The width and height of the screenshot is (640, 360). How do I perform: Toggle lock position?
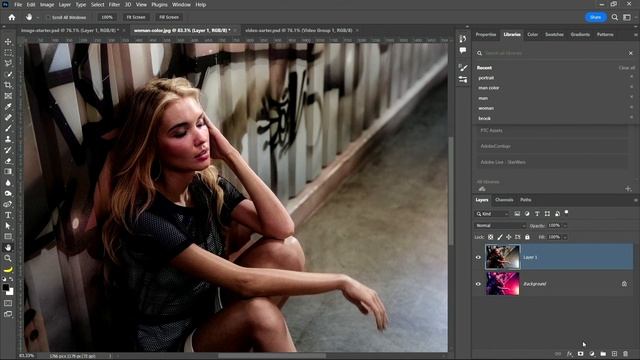click(509, 237)
